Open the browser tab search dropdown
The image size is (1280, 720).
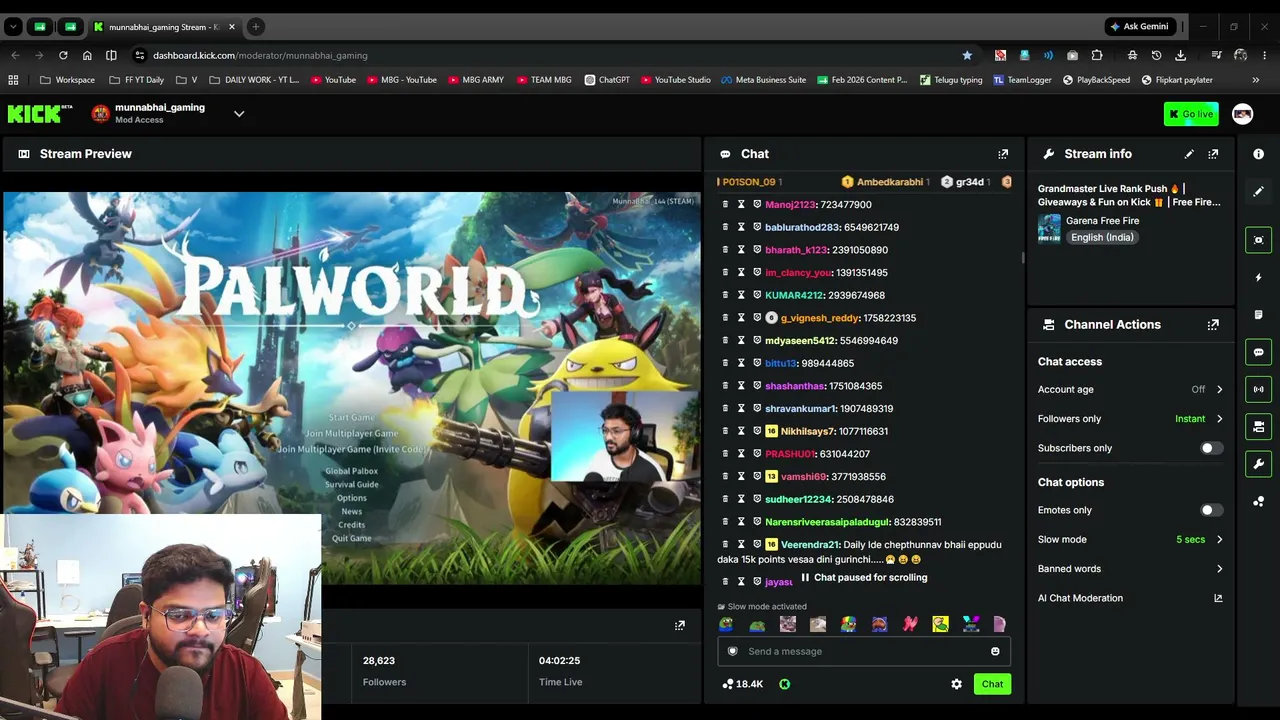13,27
